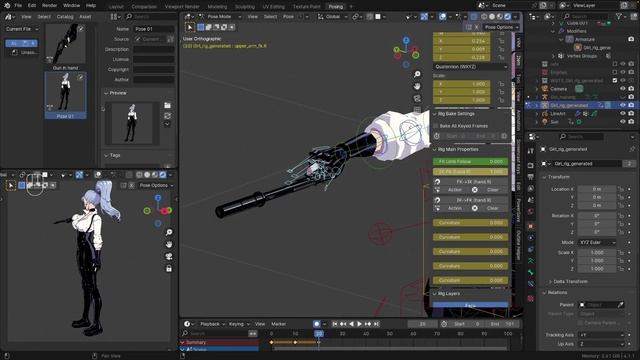Hide Sun in outliner with eye icon
640x360 pixels.
point(622,122)
